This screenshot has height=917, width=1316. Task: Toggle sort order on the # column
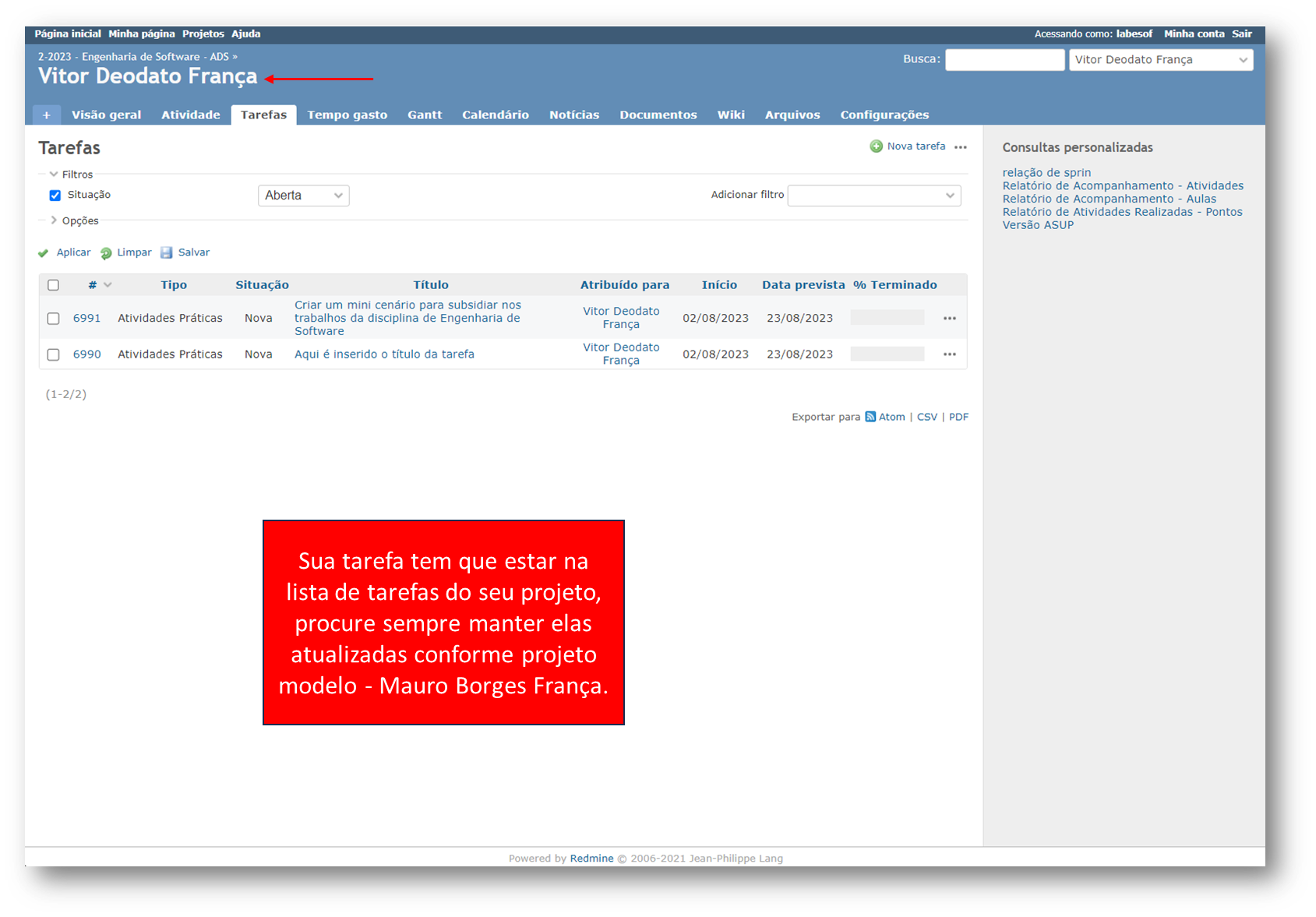click(100, 285)
